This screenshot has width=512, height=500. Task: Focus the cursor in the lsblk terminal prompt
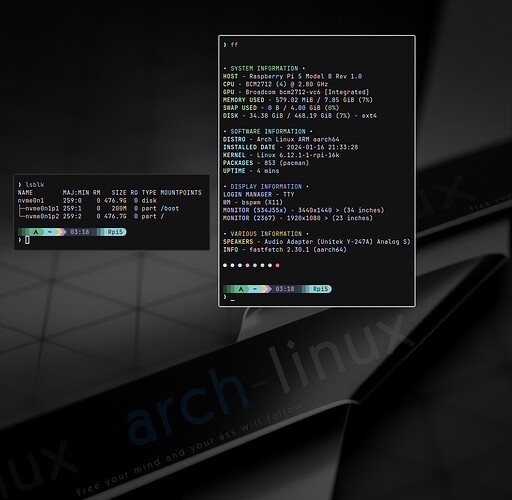(x=27, y=240)
